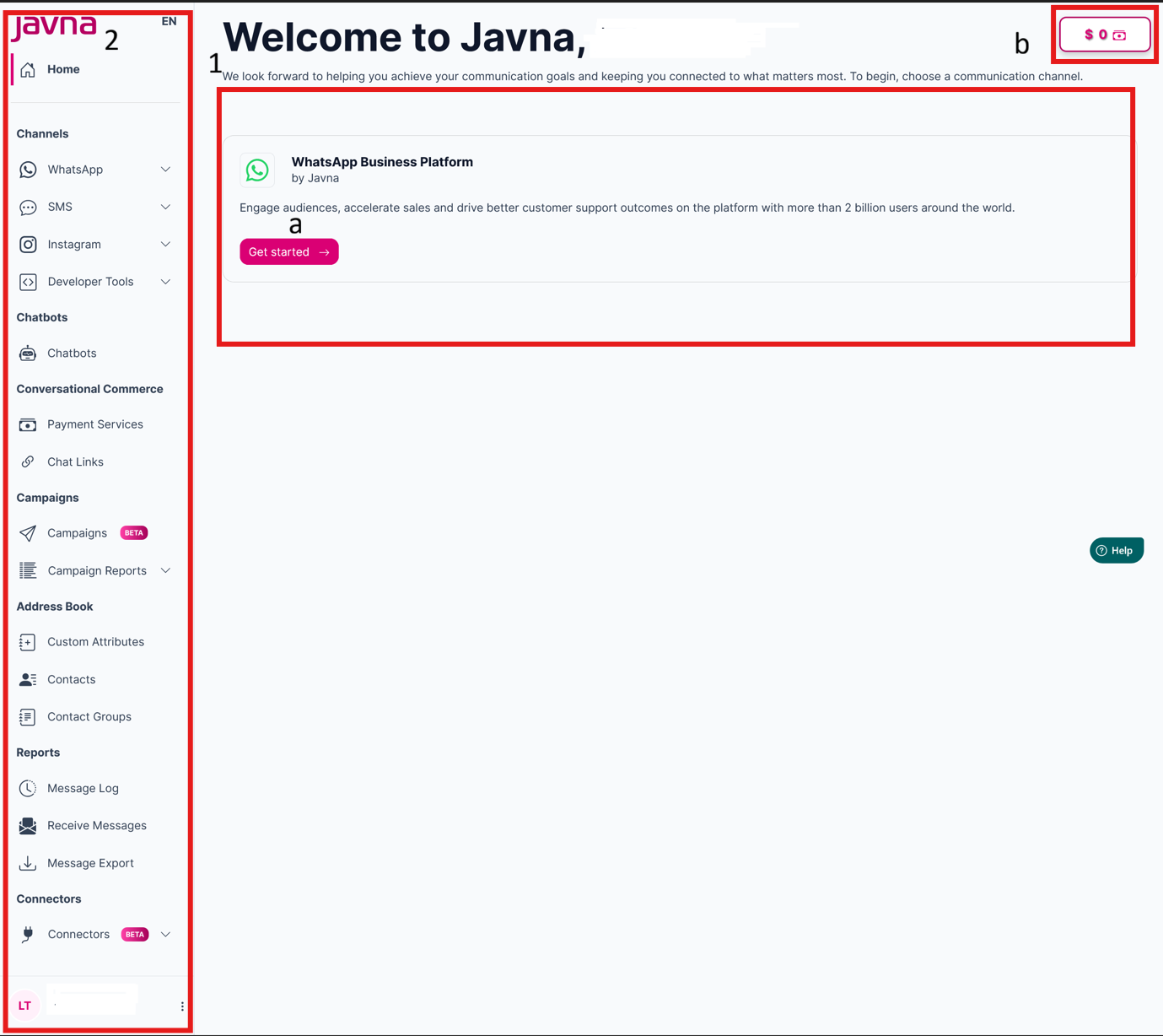Click the Connectors plug icon
Image resolution: width=1163 pixels, height=1036 pixels.
coord(28,934)
